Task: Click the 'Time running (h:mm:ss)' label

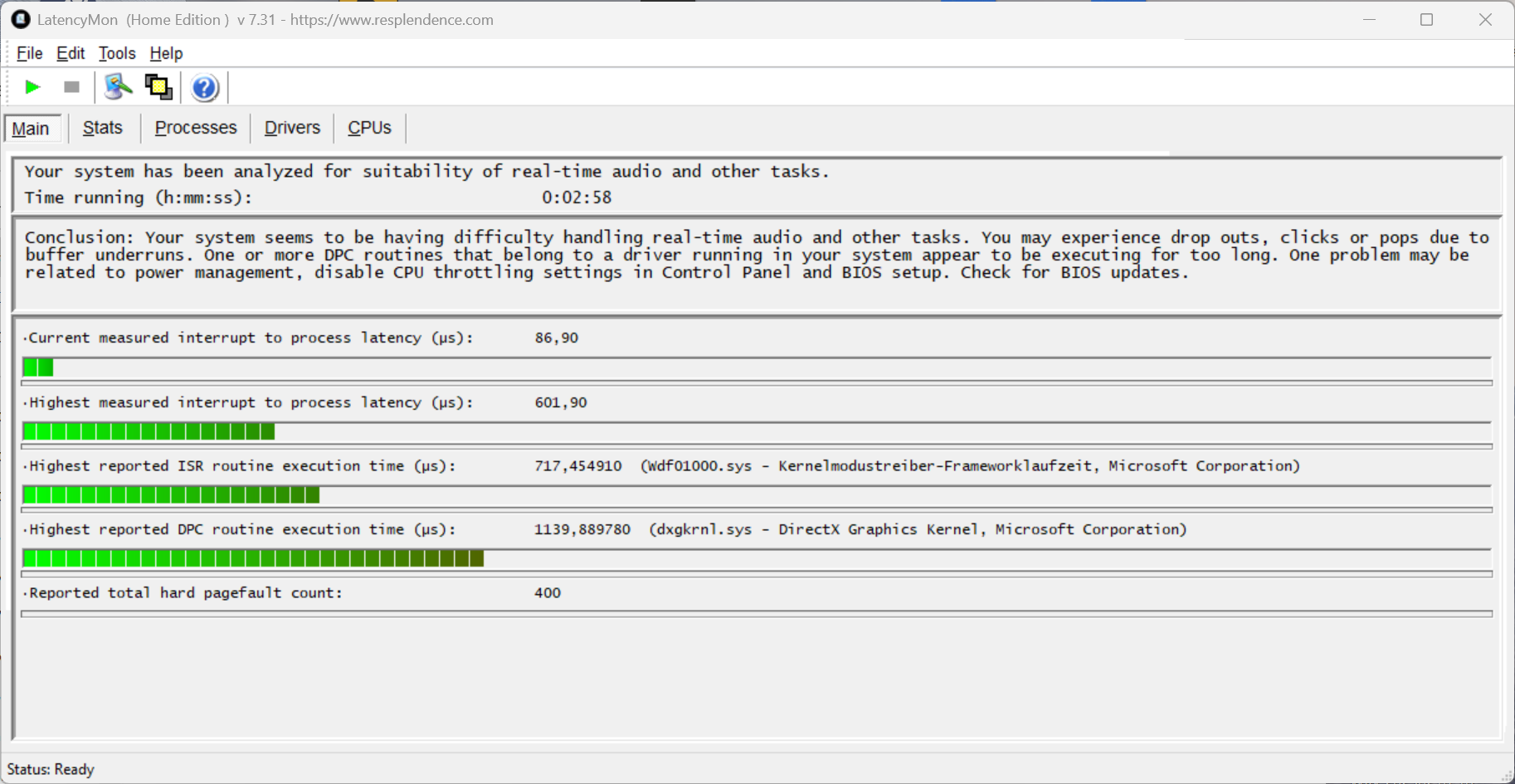Action: (138, 197)
